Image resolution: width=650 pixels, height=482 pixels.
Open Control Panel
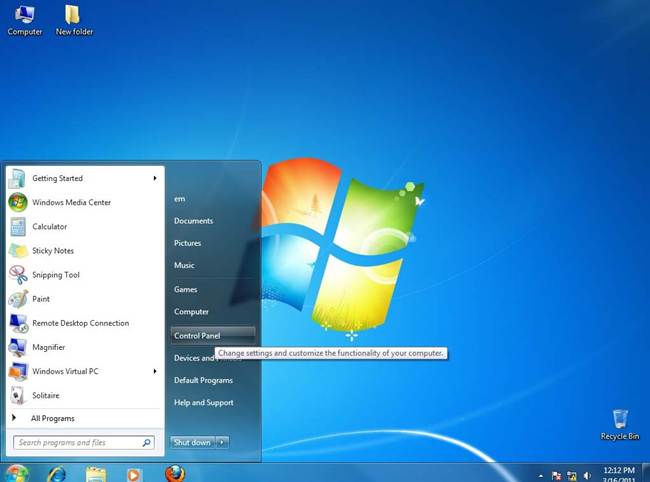click(x=213, y=336)
